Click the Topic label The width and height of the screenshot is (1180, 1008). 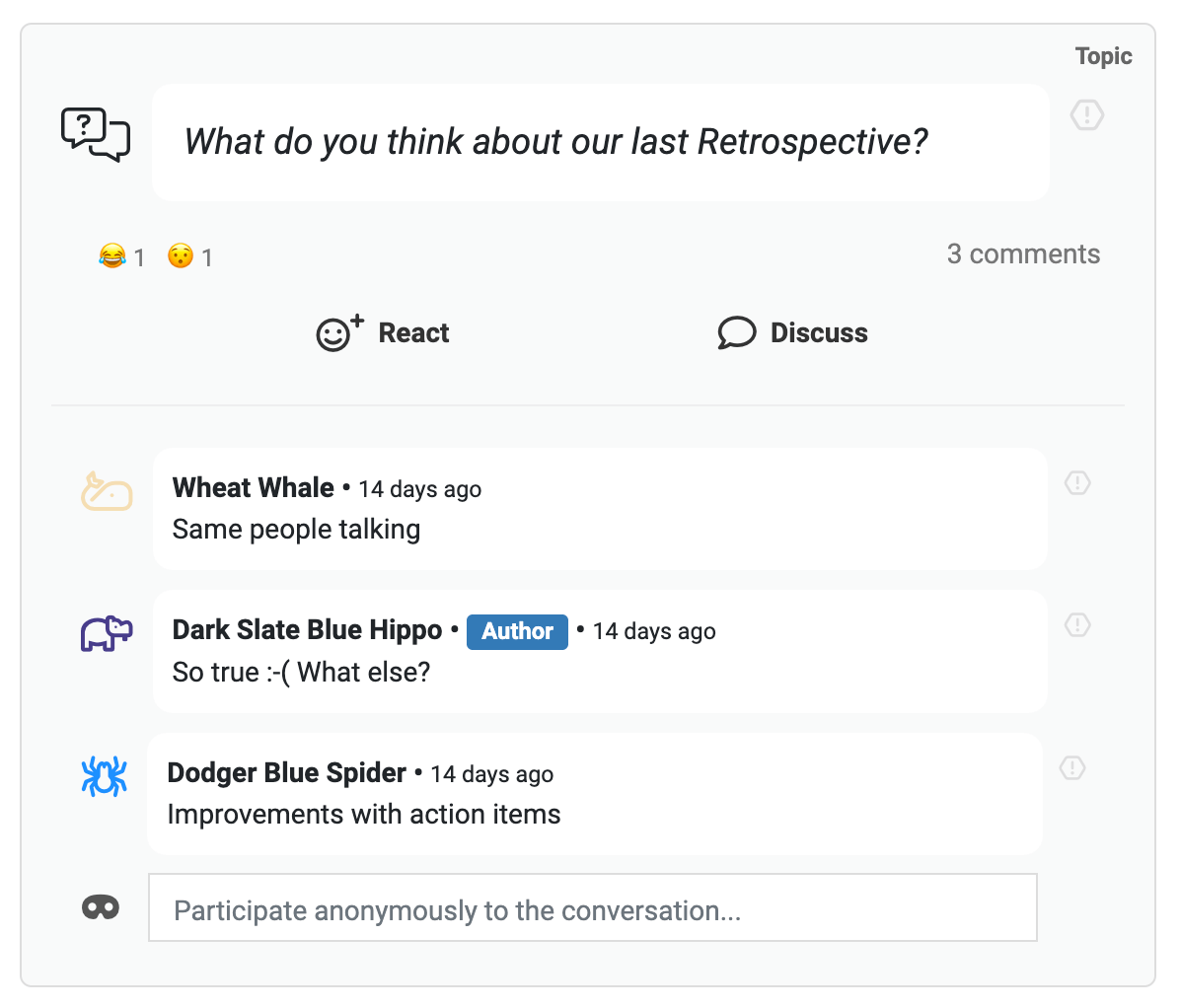tap(1103, 56)
